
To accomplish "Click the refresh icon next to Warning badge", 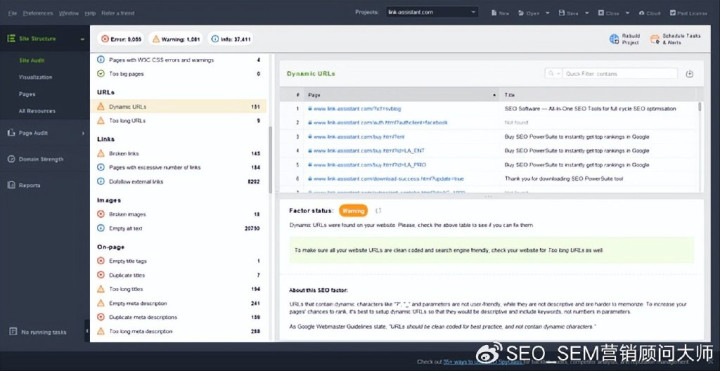I will (378, 211).
